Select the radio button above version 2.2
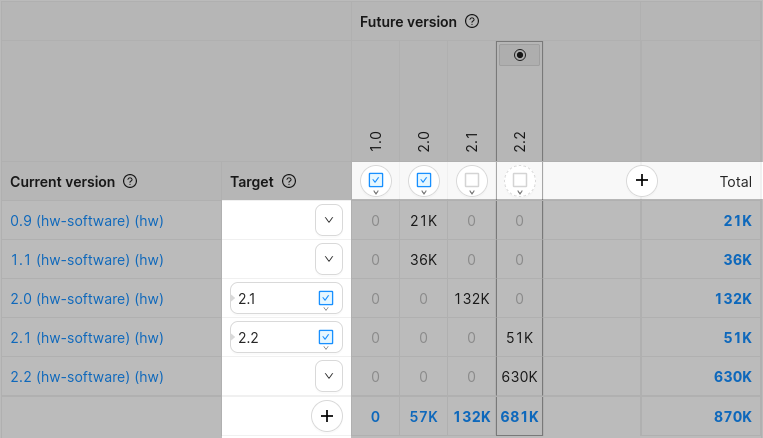763x438 pixels. coord(519,55)
